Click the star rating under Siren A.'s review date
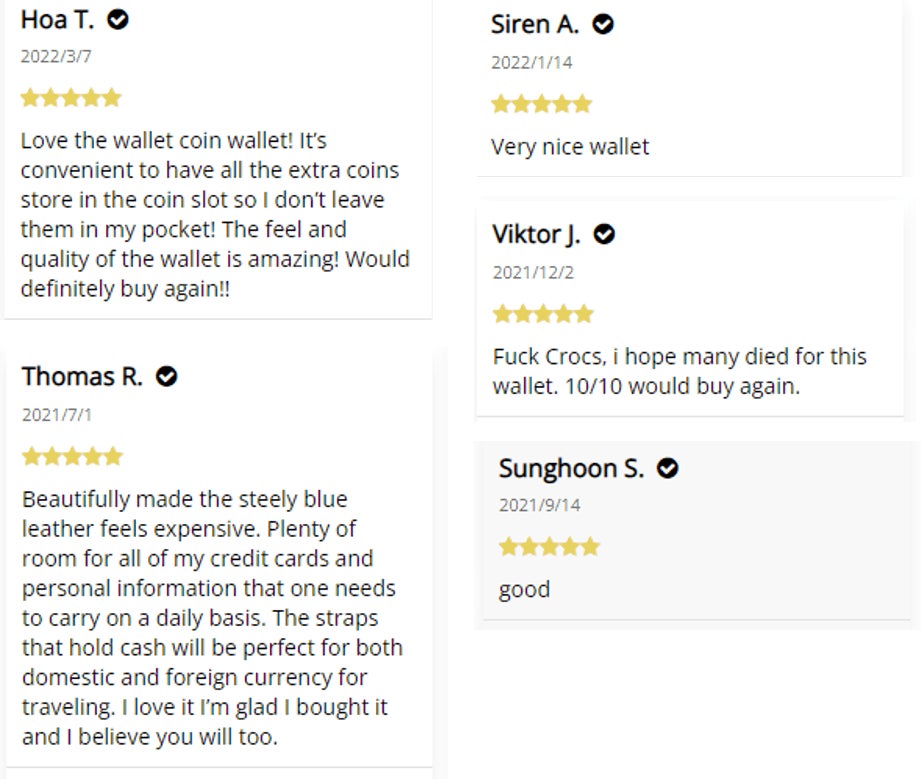This screenshot has height=779, width=921. point(541,104)
